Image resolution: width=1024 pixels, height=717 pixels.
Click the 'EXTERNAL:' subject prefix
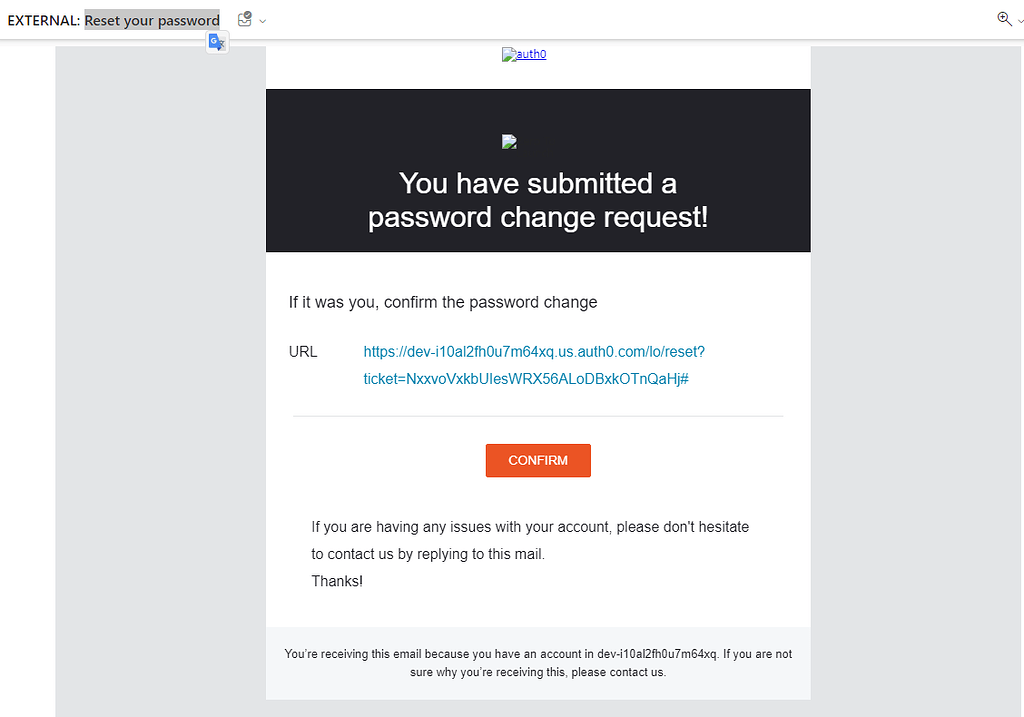pyautogui.click(x=43, y=20)
